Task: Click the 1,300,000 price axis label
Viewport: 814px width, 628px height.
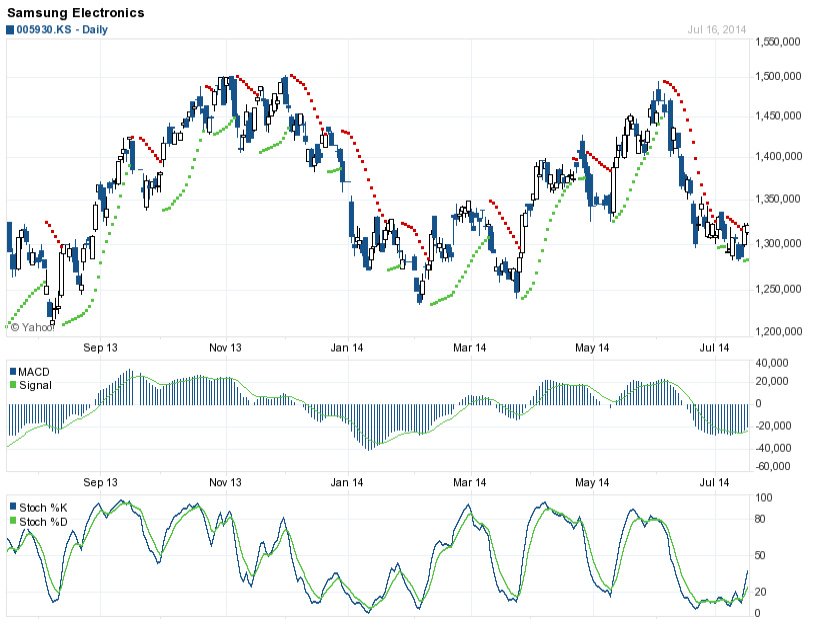Action: coord(778,243)
